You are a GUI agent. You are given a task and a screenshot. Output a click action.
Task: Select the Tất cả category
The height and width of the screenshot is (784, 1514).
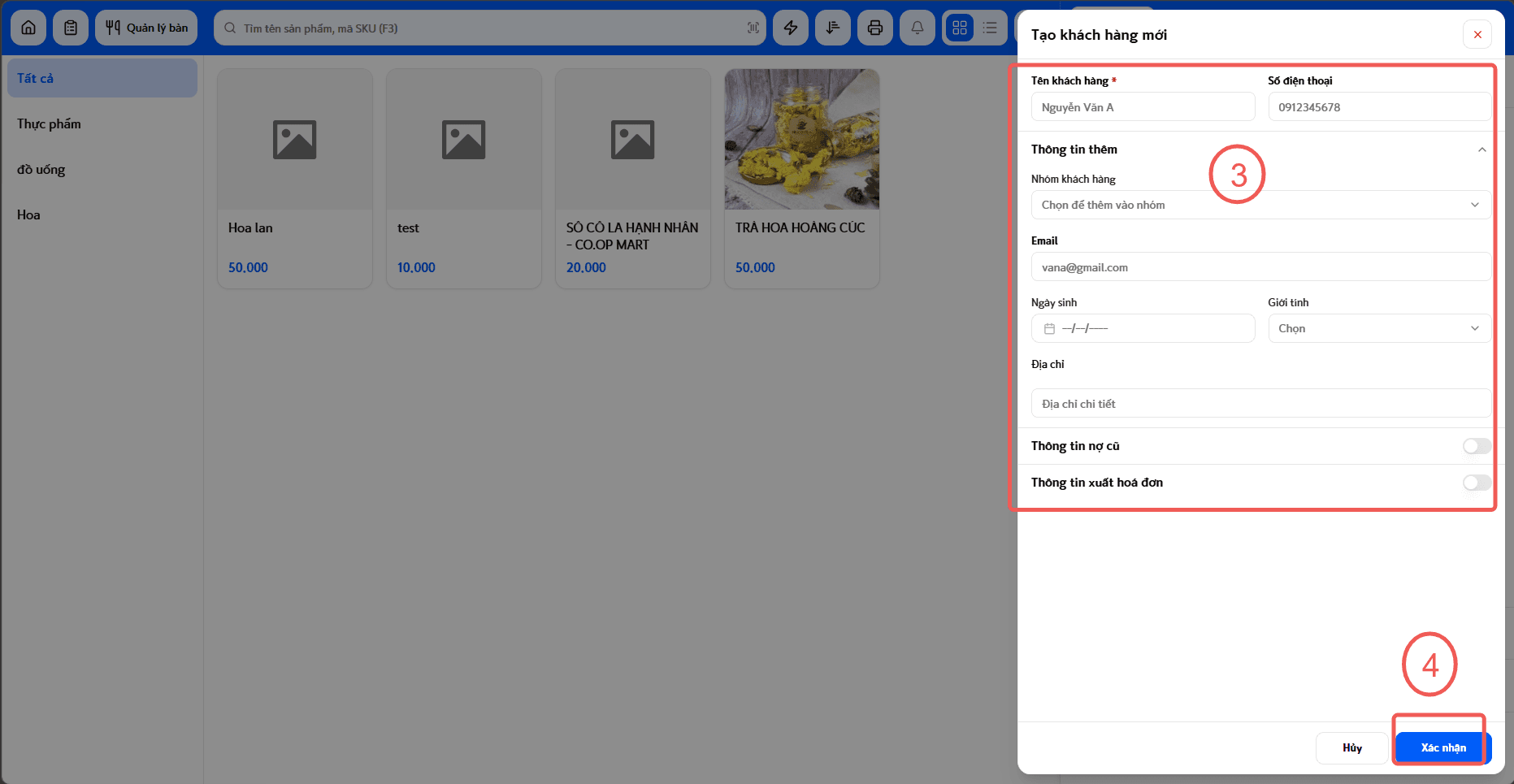coord(102,78)
